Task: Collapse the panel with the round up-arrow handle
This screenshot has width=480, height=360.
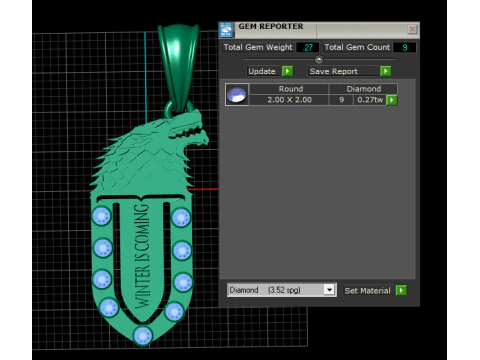Action: pos(319,59)
